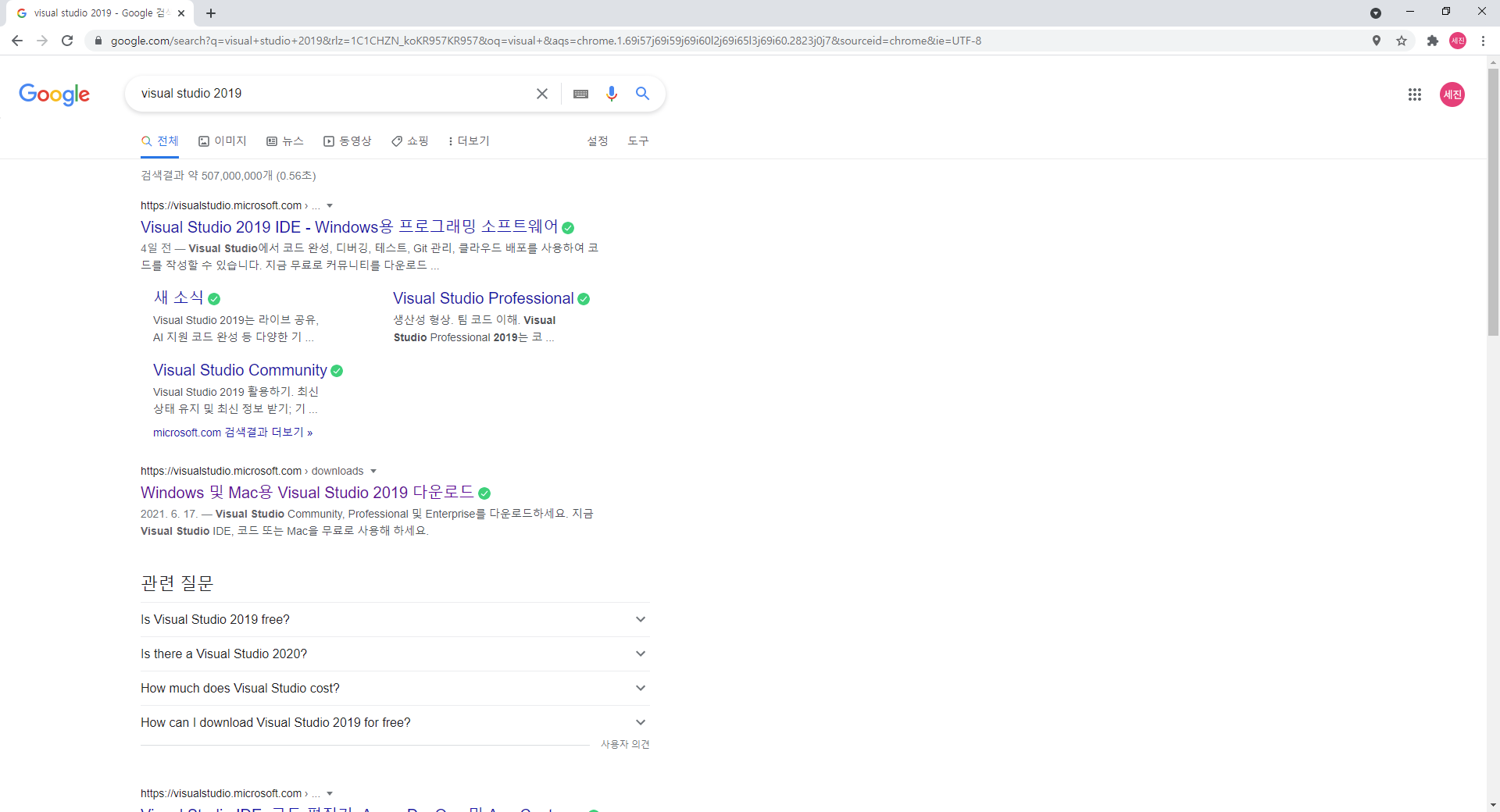
Task: Open a new browser tab
Action: point(211,13)
